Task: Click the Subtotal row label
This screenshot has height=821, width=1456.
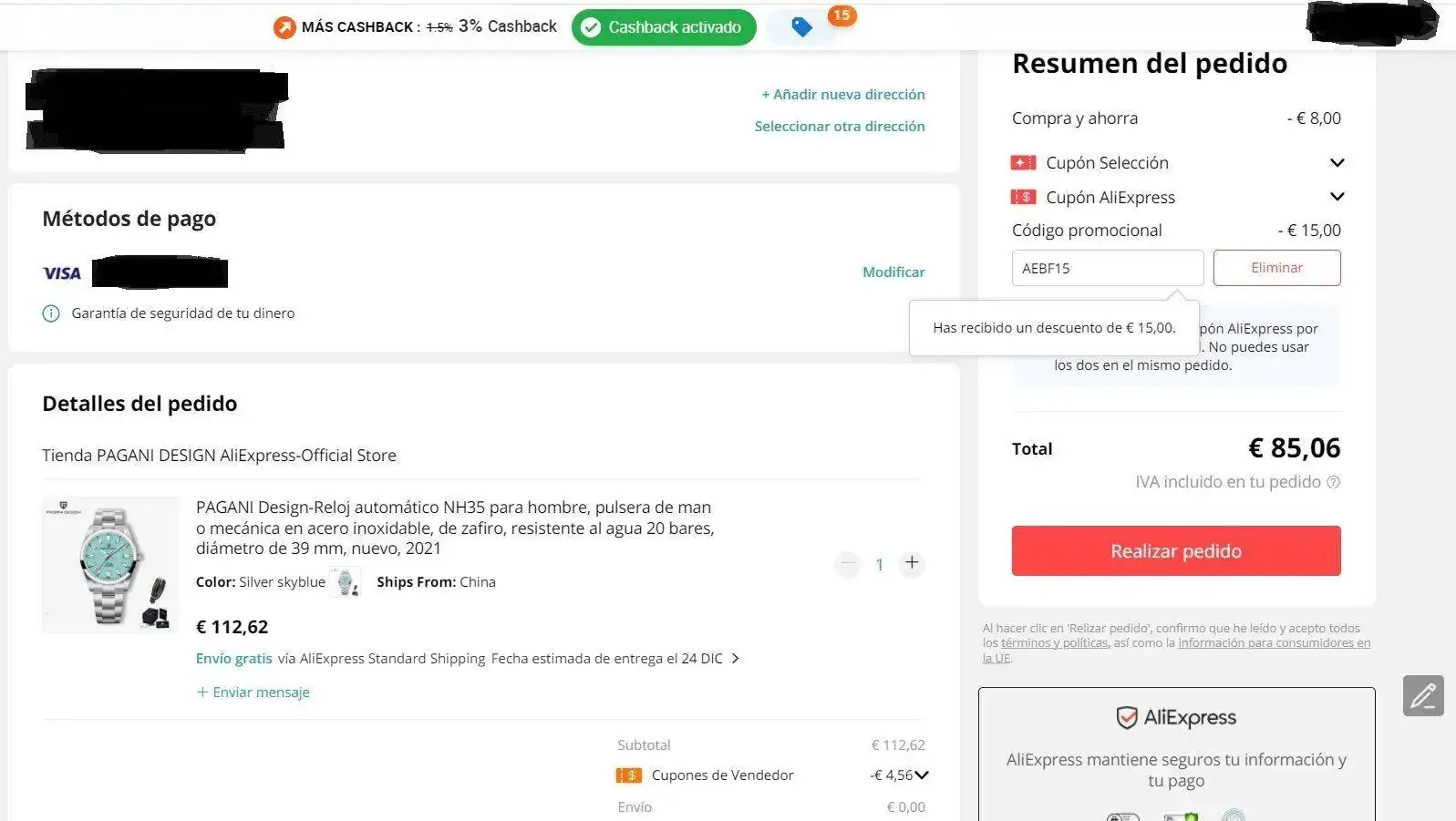Action: click(644, 745)
